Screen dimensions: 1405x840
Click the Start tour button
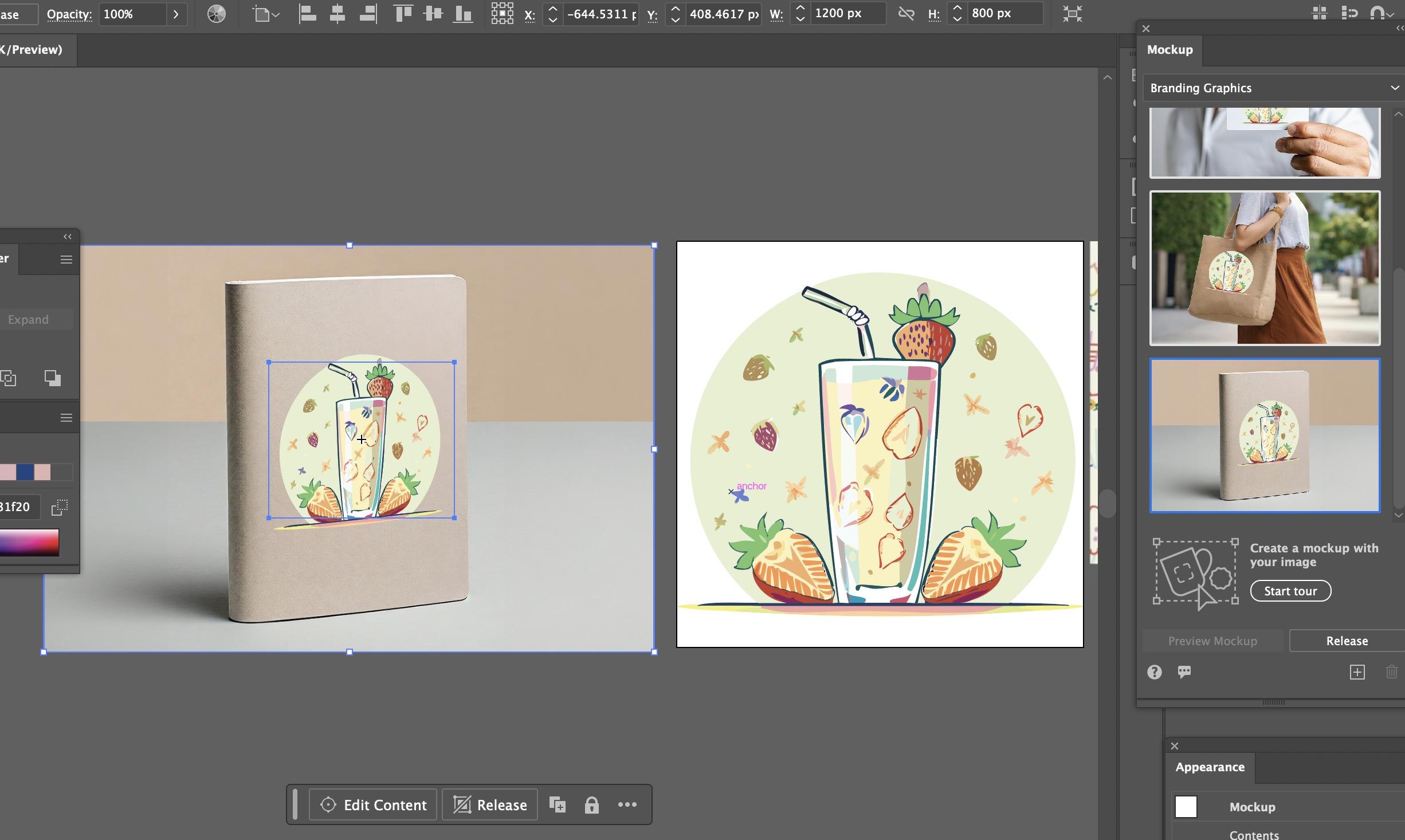pos(1290,591)
